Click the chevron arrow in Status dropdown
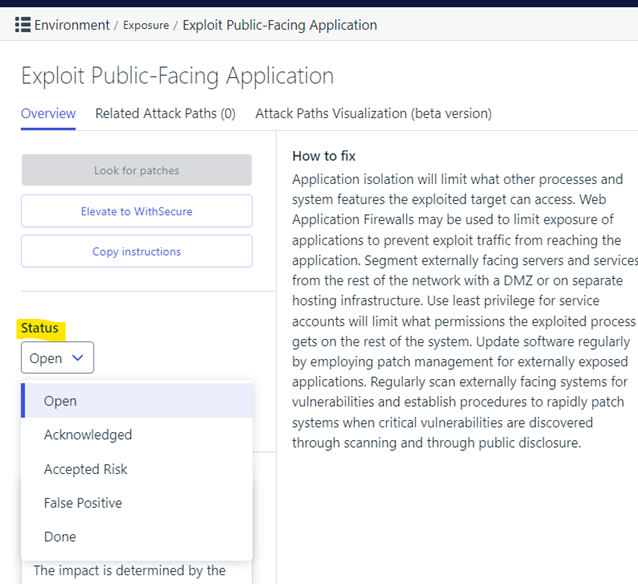Viewport: 638px width, 584px height. (x=78, y=358)
